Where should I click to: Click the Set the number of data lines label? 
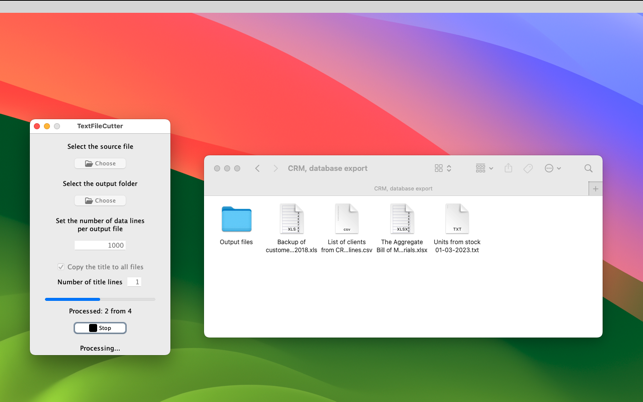point(100,225)
